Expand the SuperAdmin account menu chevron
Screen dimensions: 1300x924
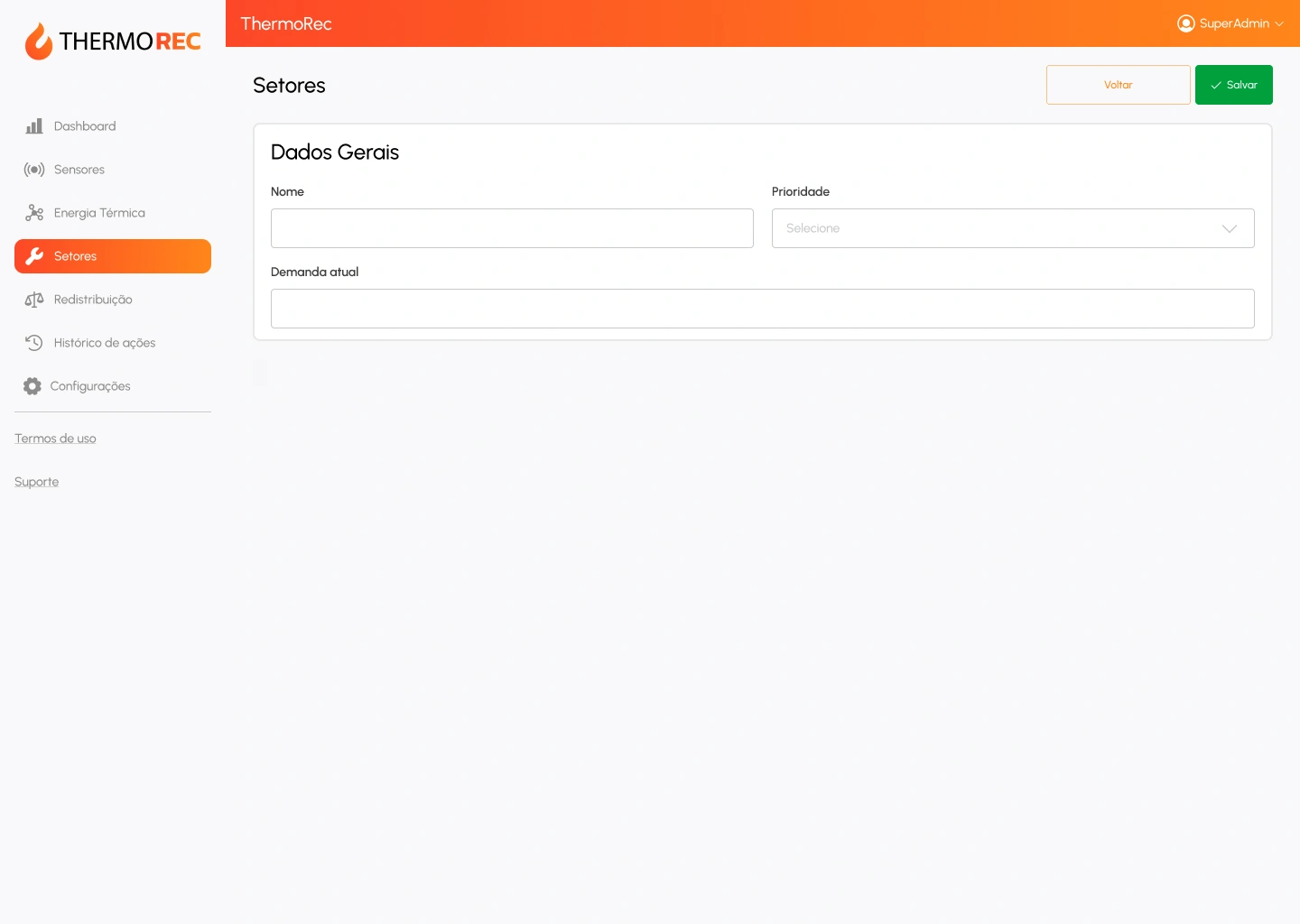pos(1279,24)
